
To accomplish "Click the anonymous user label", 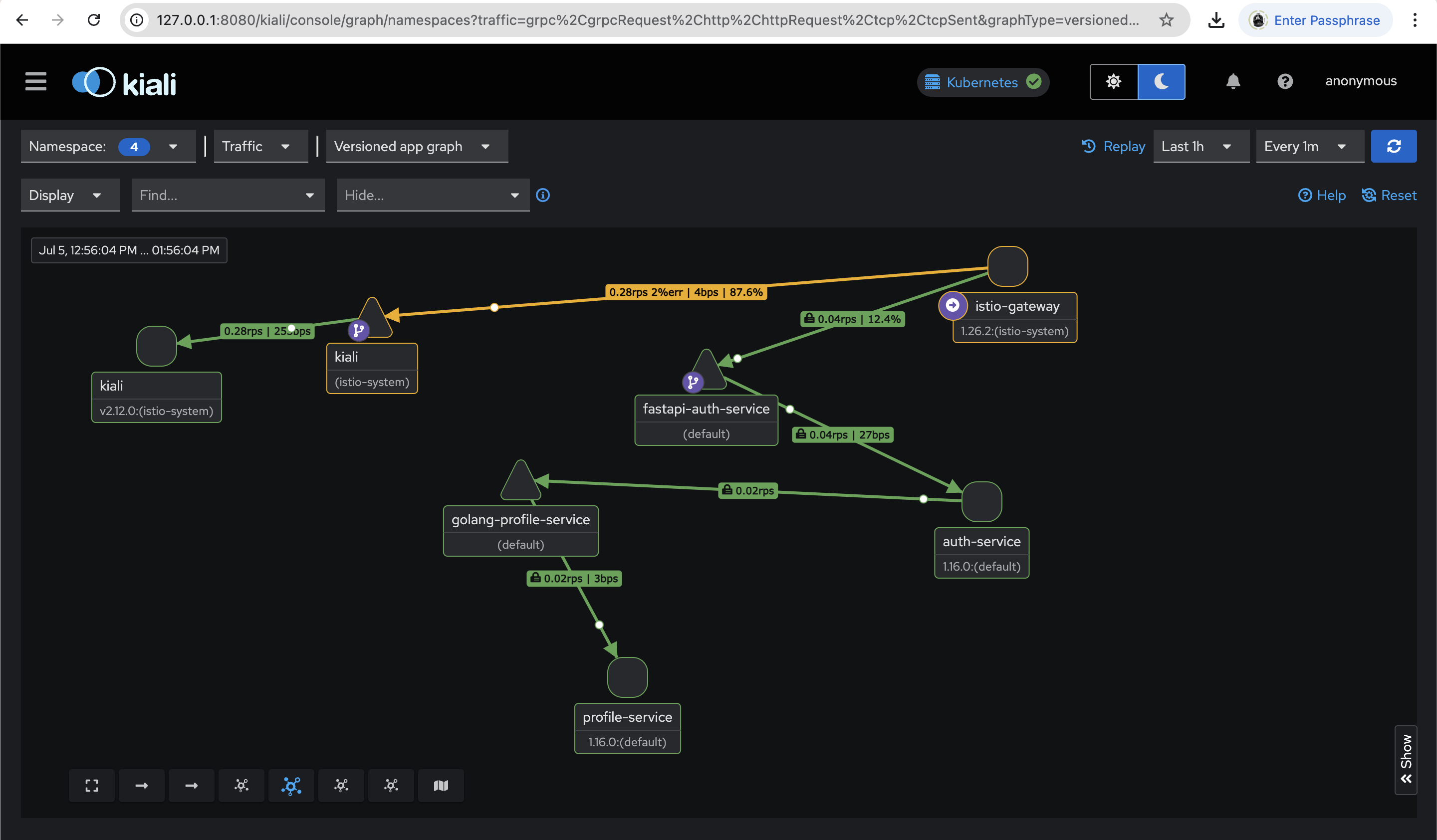I will tap(1361, 81).
